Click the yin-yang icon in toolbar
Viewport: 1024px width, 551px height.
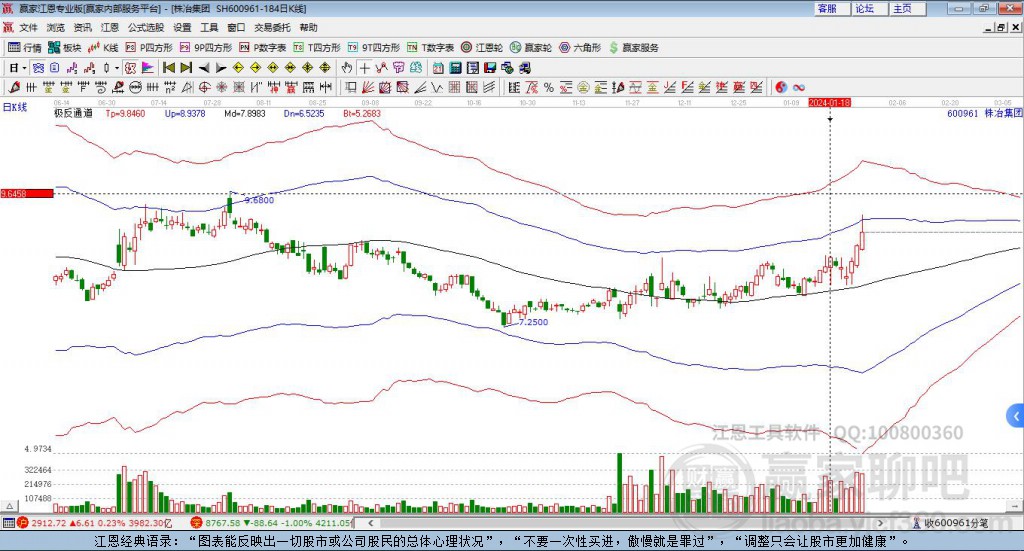tap(781, 87)
